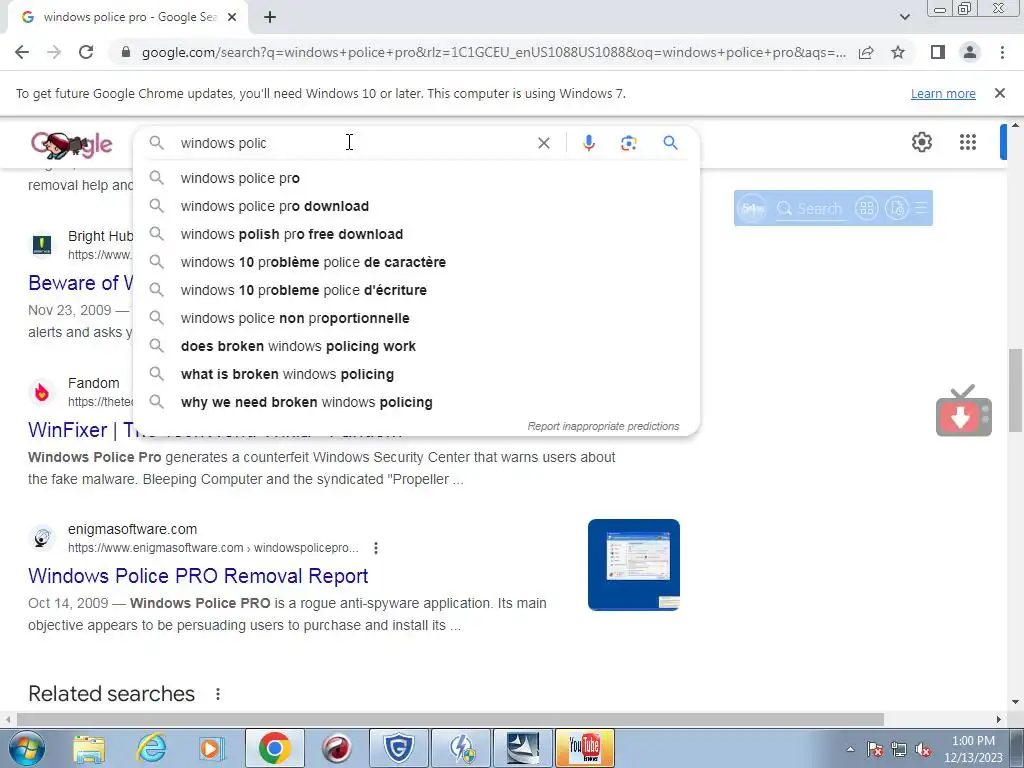1024x768 pixels.
Task: Select does broken windows policing work
Action: click(x=417, y=347)
